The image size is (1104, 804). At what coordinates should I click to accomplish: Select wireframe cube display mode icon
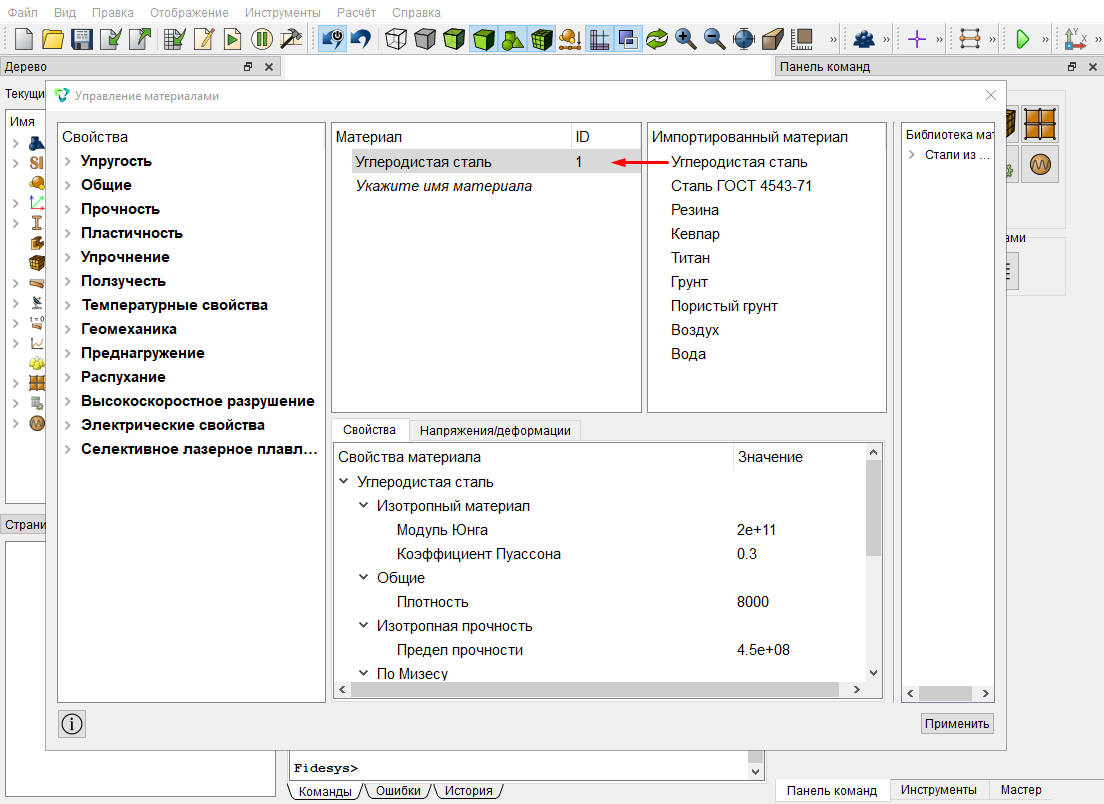pos(396,39)
